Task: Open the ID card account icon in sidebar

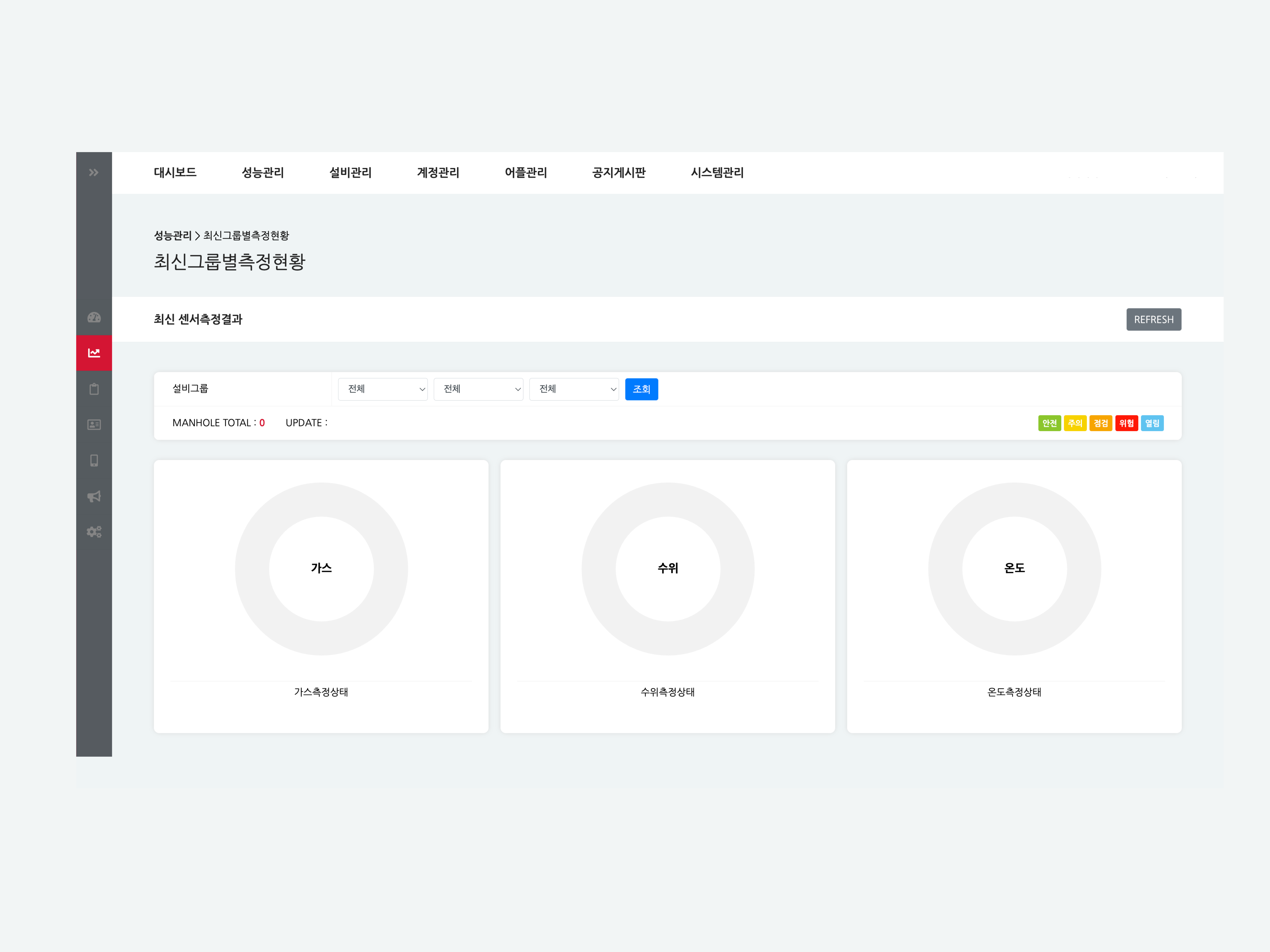Action: (x=94, y=425)
